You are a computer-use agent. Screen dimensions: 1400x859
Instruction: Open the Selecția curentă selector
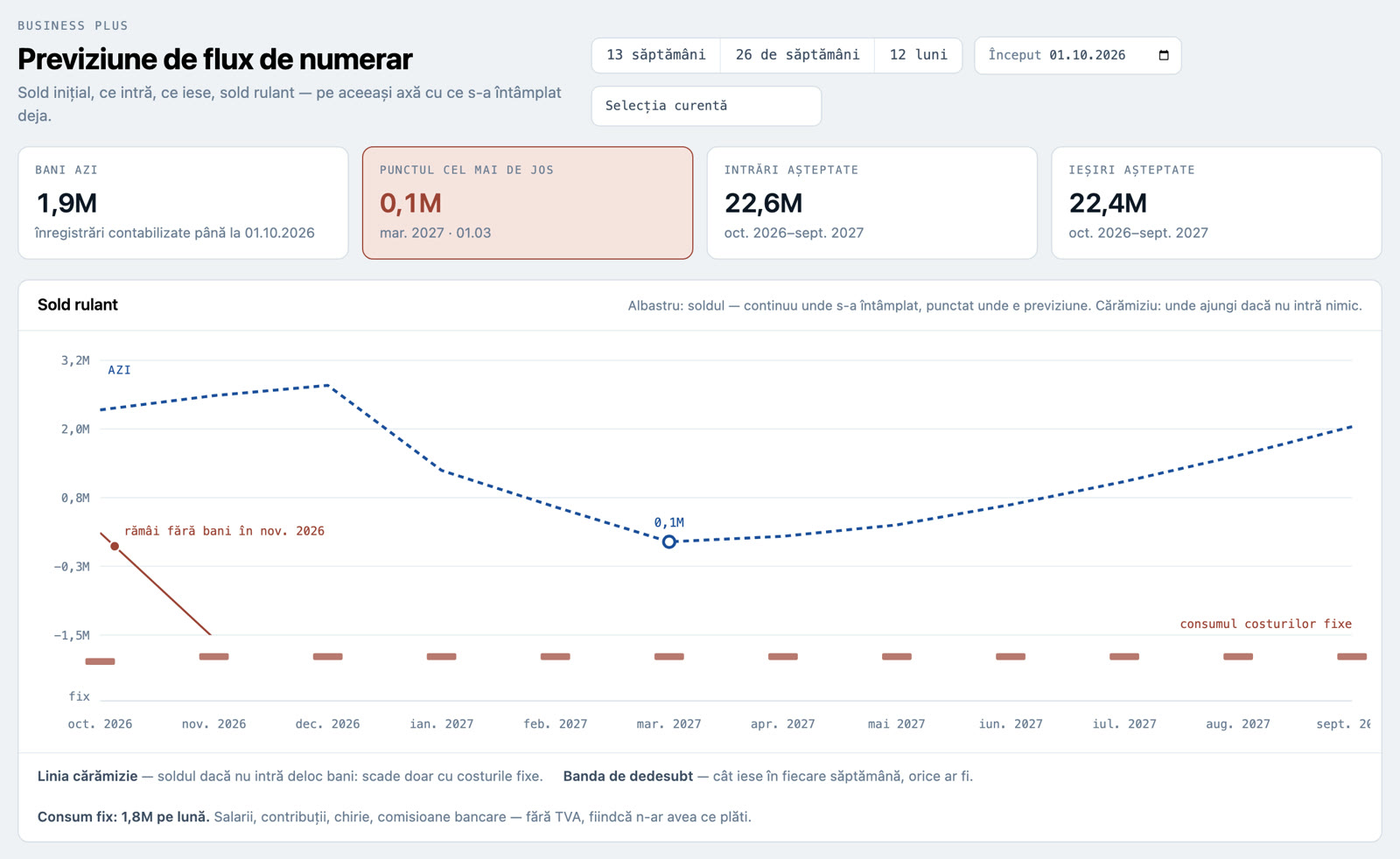pyautogui.click(x=706, y=106)
